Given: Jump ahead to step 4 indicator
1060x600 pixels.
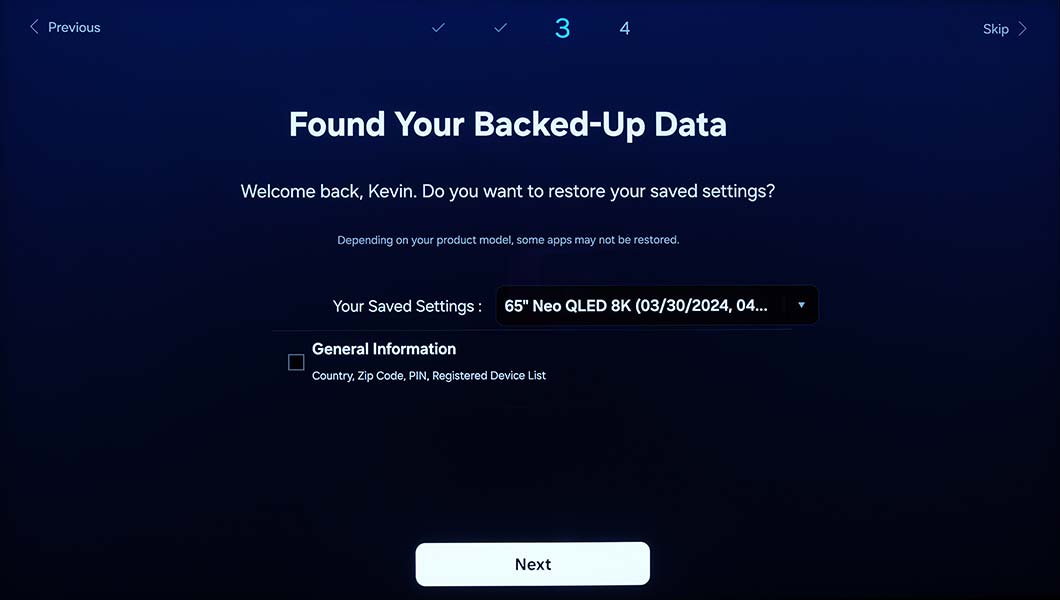Looking at the screenshot, I should (624, 27).
